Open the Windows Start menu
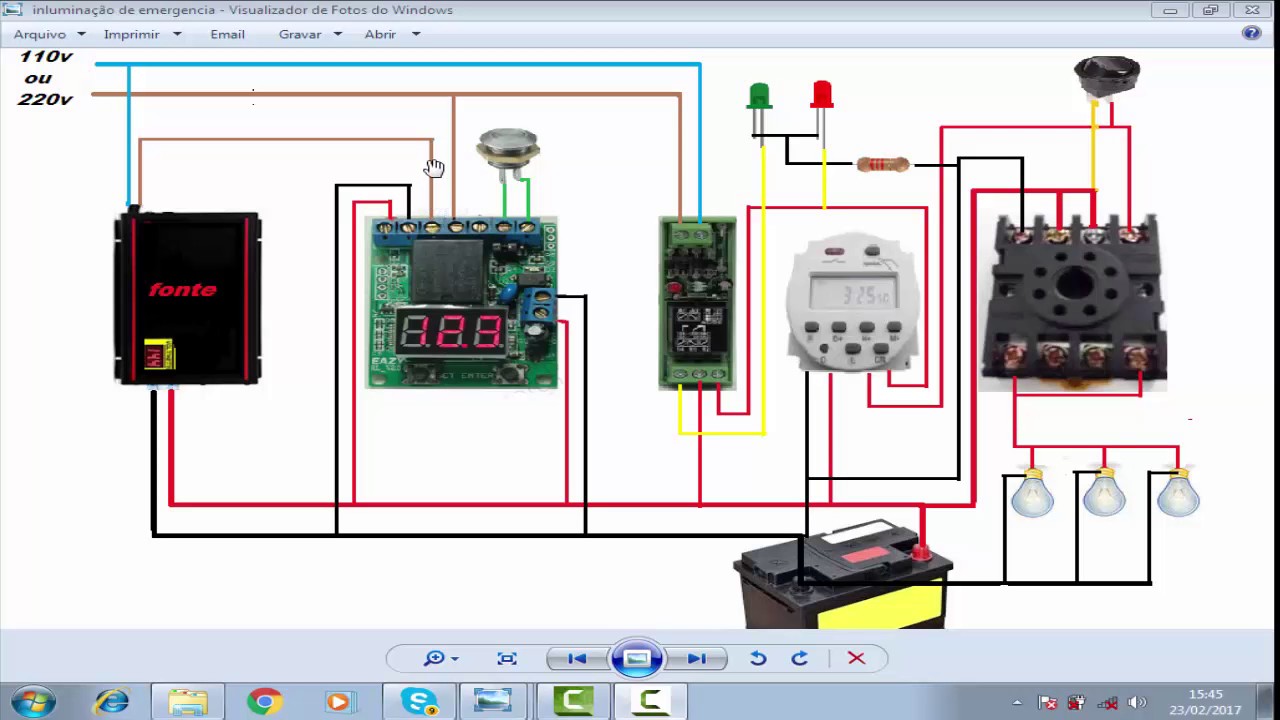 pyautogui.click(x=33, y=702)
